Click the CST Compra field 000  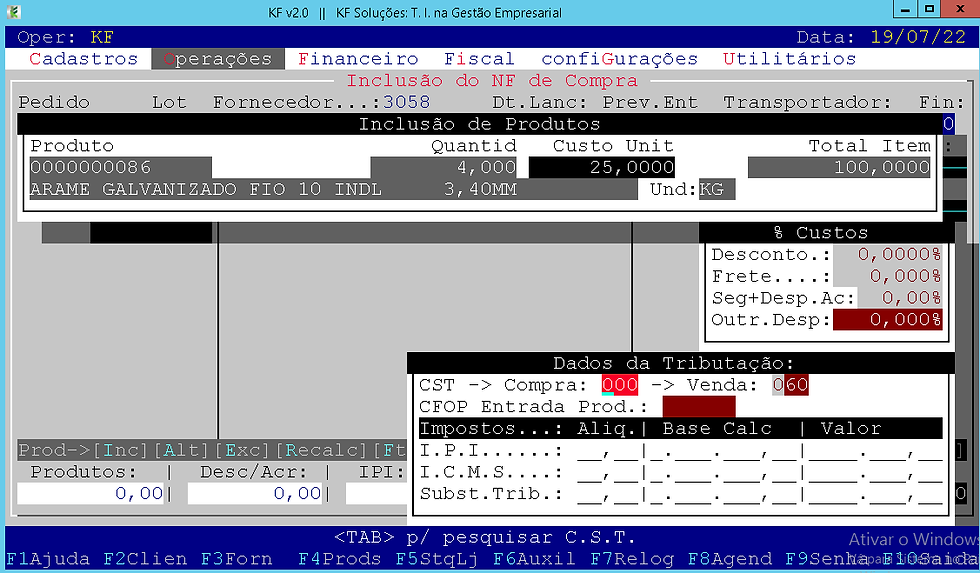tap(620, 385)
